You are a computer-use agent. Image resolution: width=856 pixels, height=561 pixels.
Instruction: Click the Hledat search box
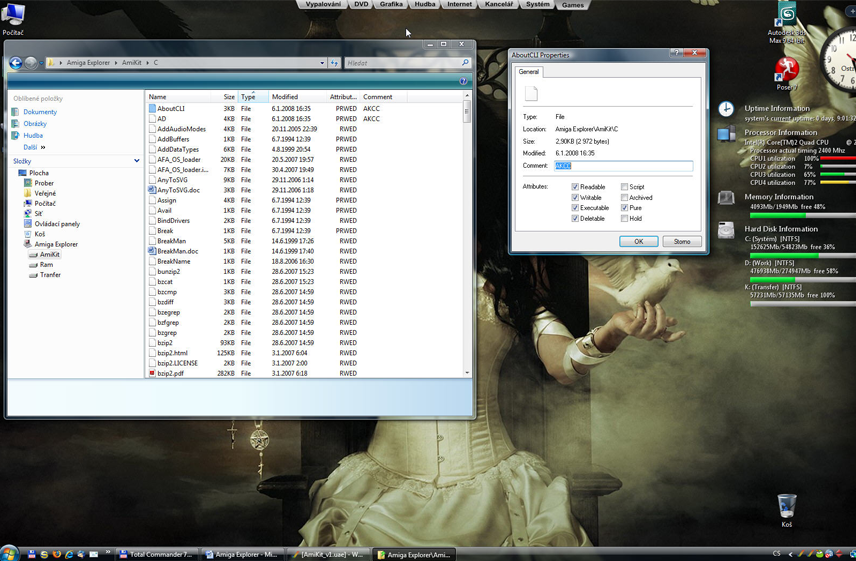click(403, 63)
